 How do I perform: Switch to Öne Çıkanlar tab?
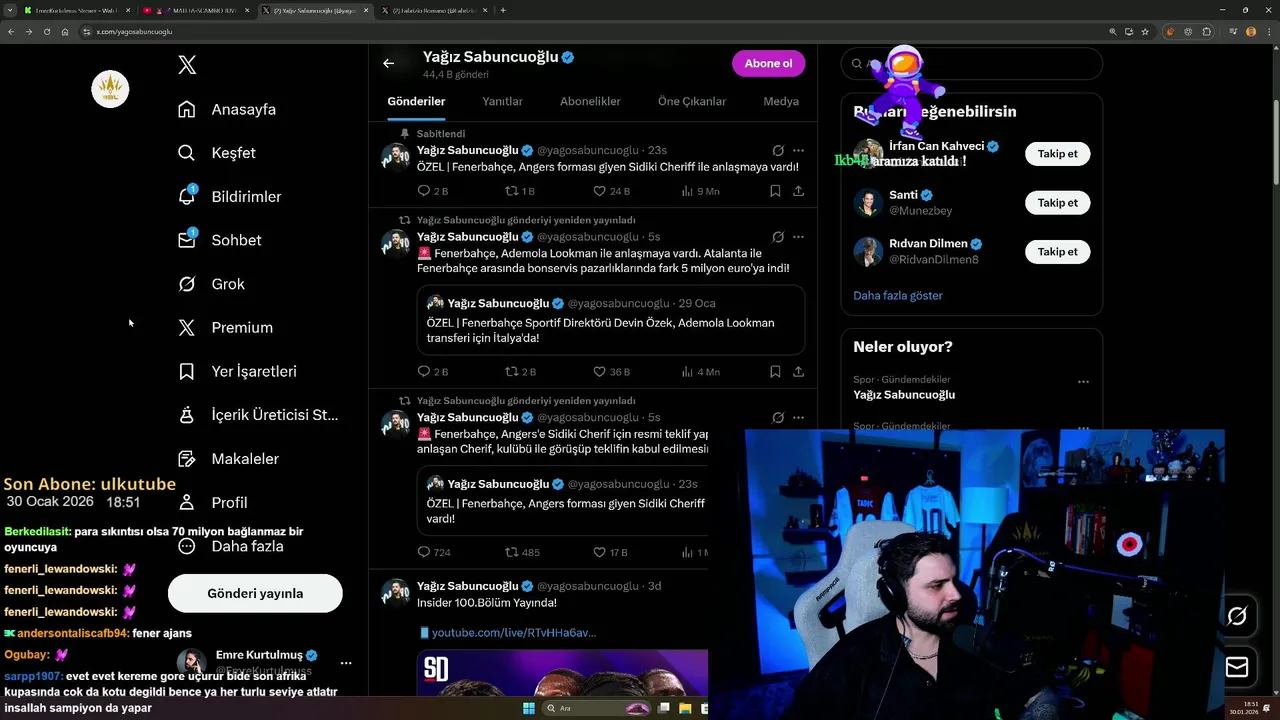pos(692,101)
